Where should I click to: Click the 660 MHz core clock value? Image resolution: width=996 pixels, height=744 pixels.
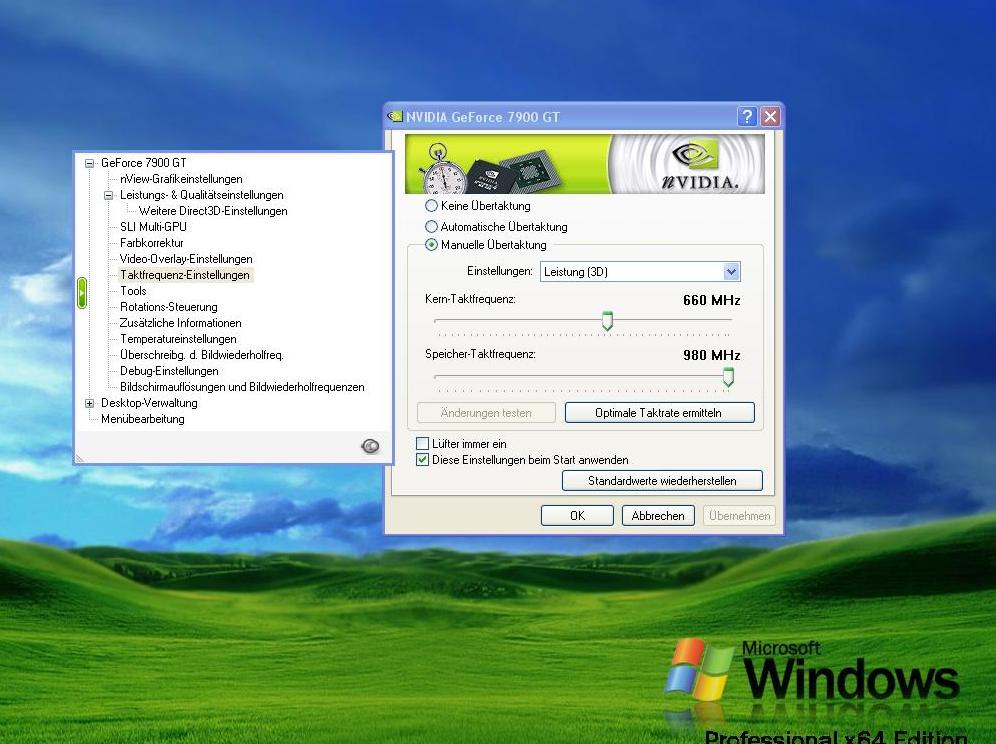pos(711,300)
